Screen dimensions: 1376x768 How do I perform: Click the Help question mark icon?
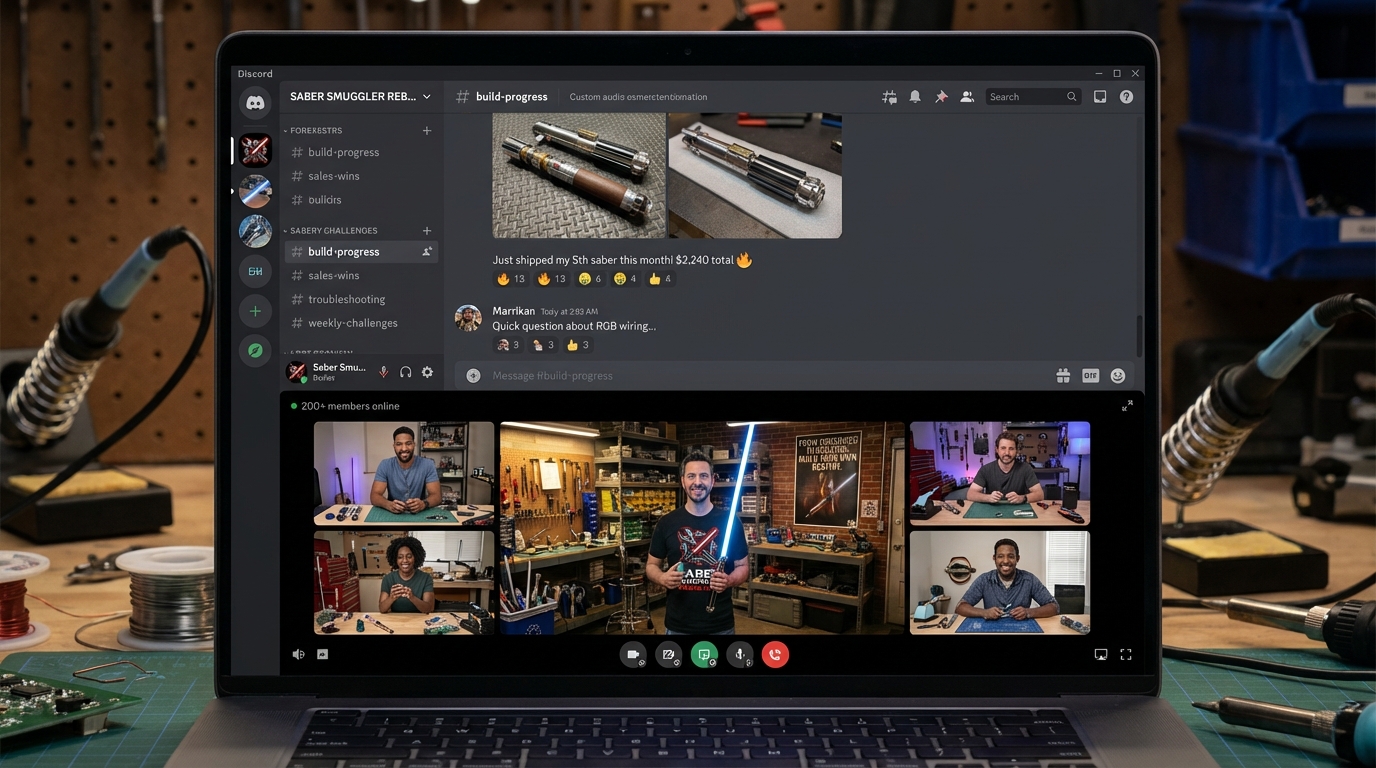coord(1126,97)
